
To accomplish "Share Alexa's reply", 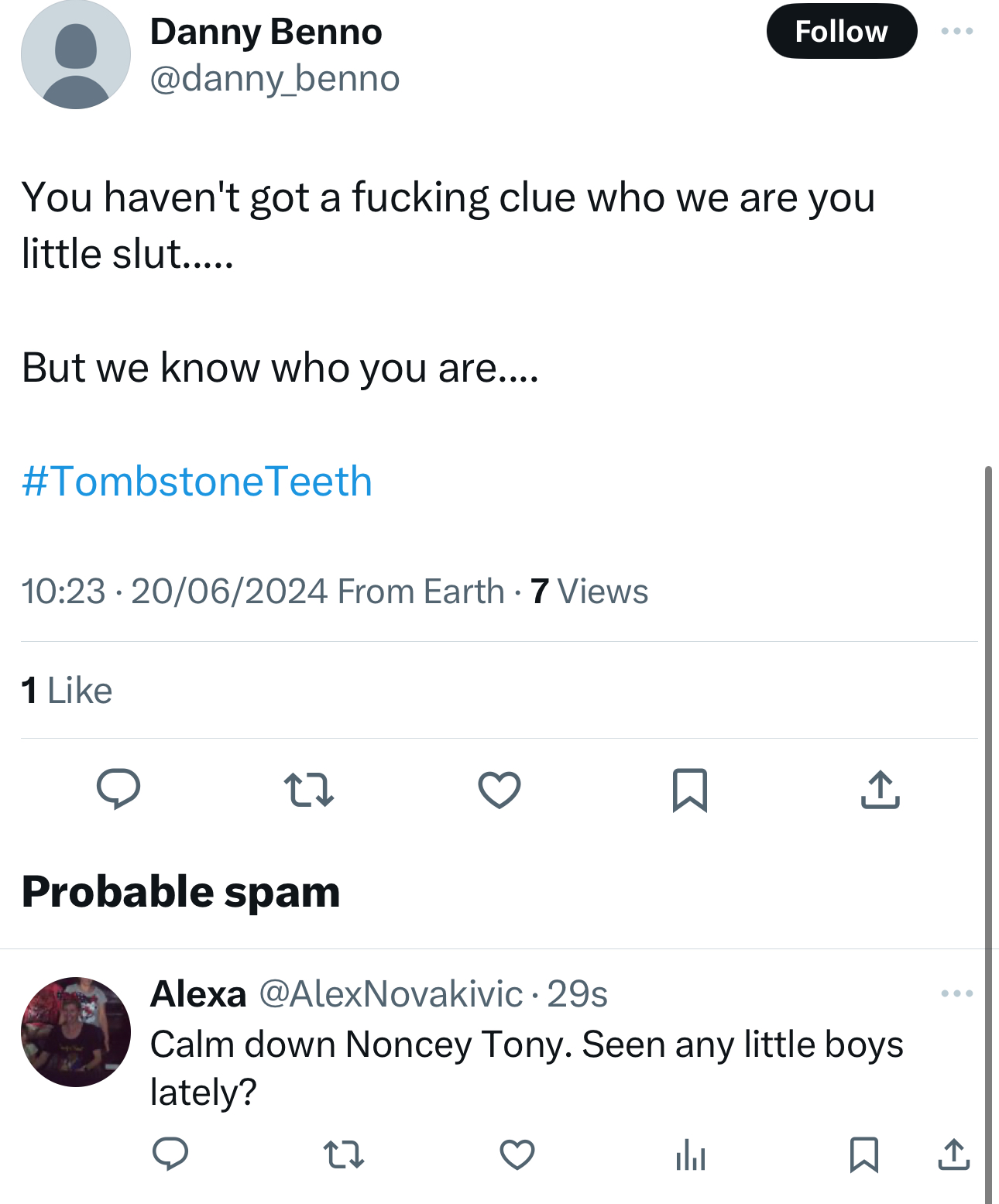I will pos(953,1154).
